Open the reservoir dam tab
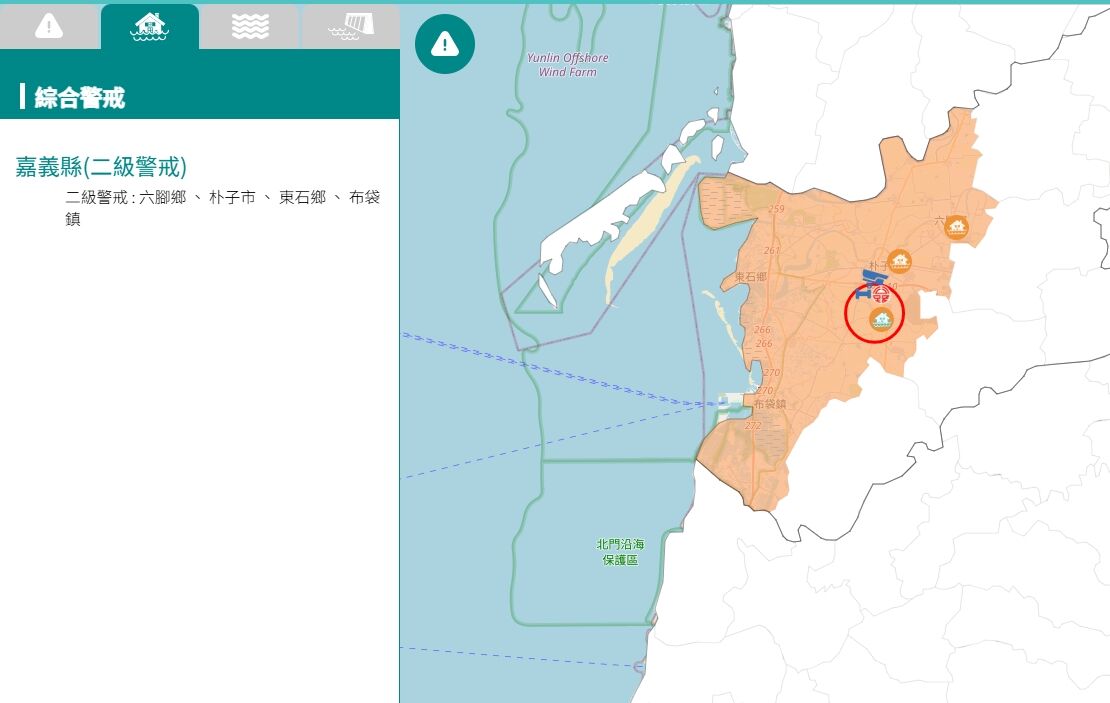This screenshot has height=703, width=1110. (351, 27)
